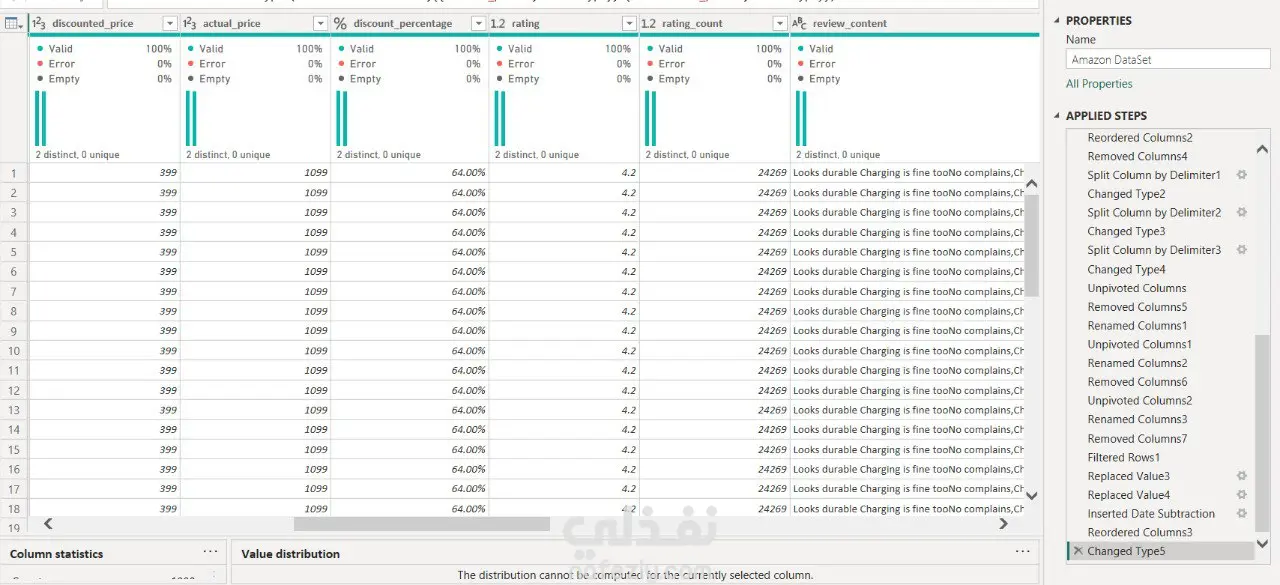This screenshot has height=585, width=1280.
Task: Open settings gear for Inserted Date Subtraction
Action: click(x=1242, y=513)
